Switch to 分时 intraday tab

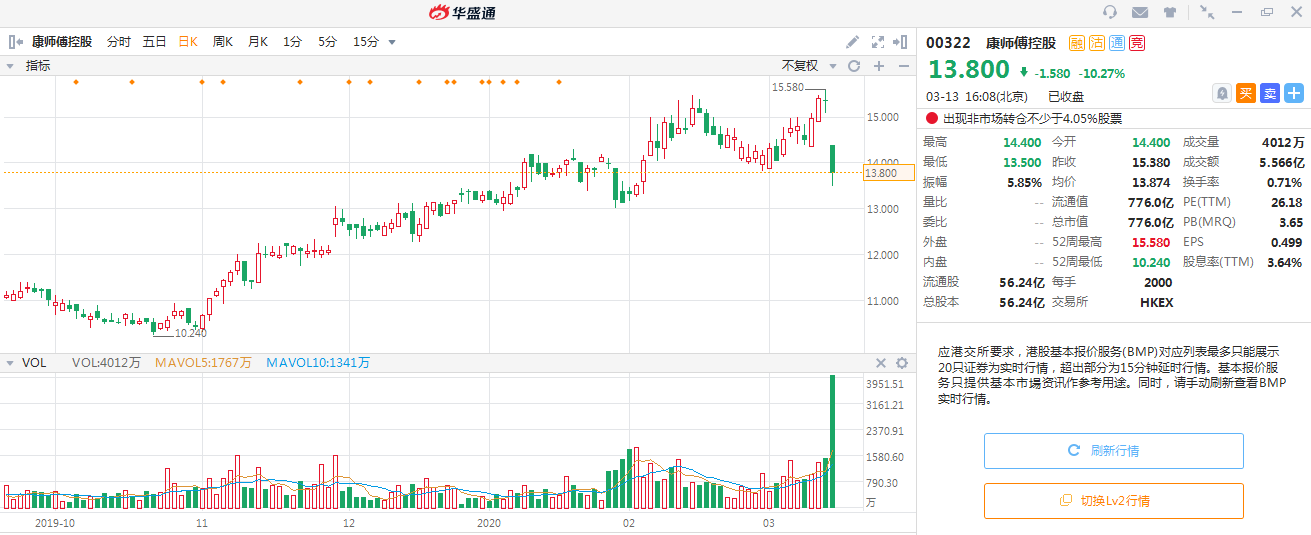coord(118,42)
